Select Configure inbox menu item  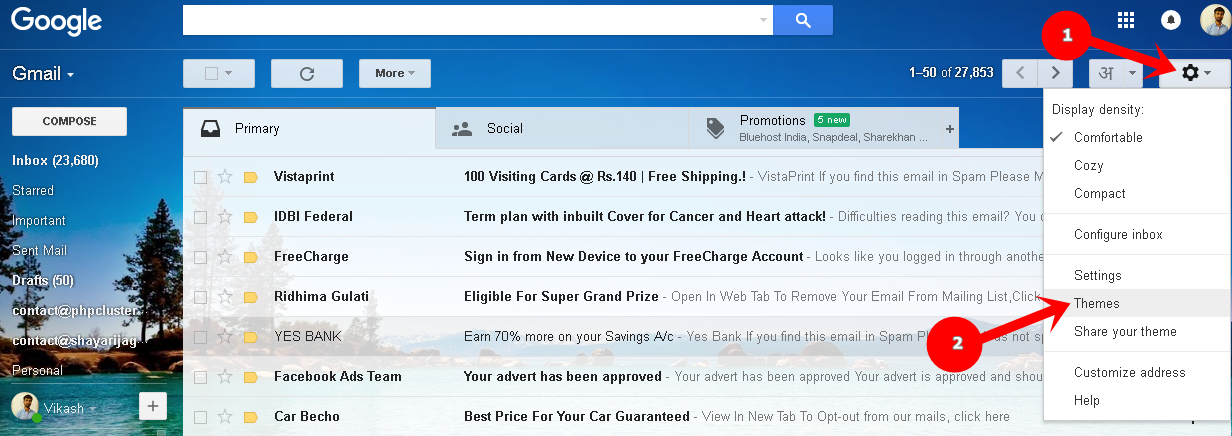click(1118, 234)
